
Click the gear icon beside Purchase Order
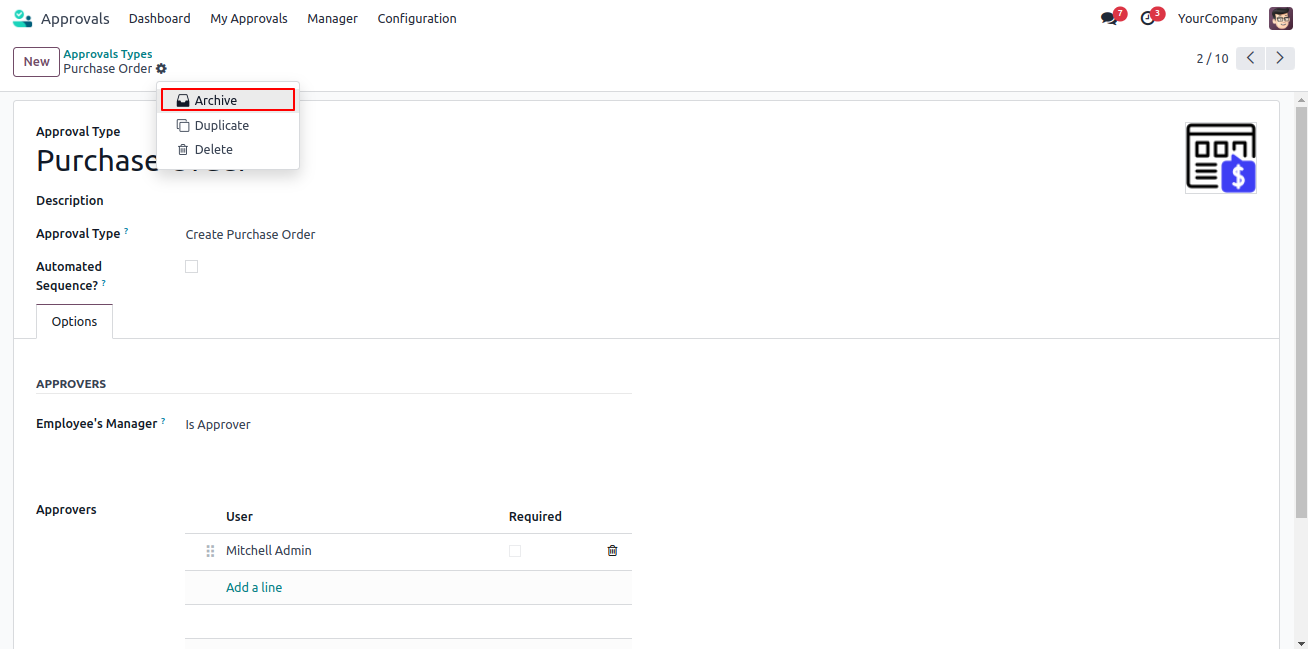[x=161, y=69]
